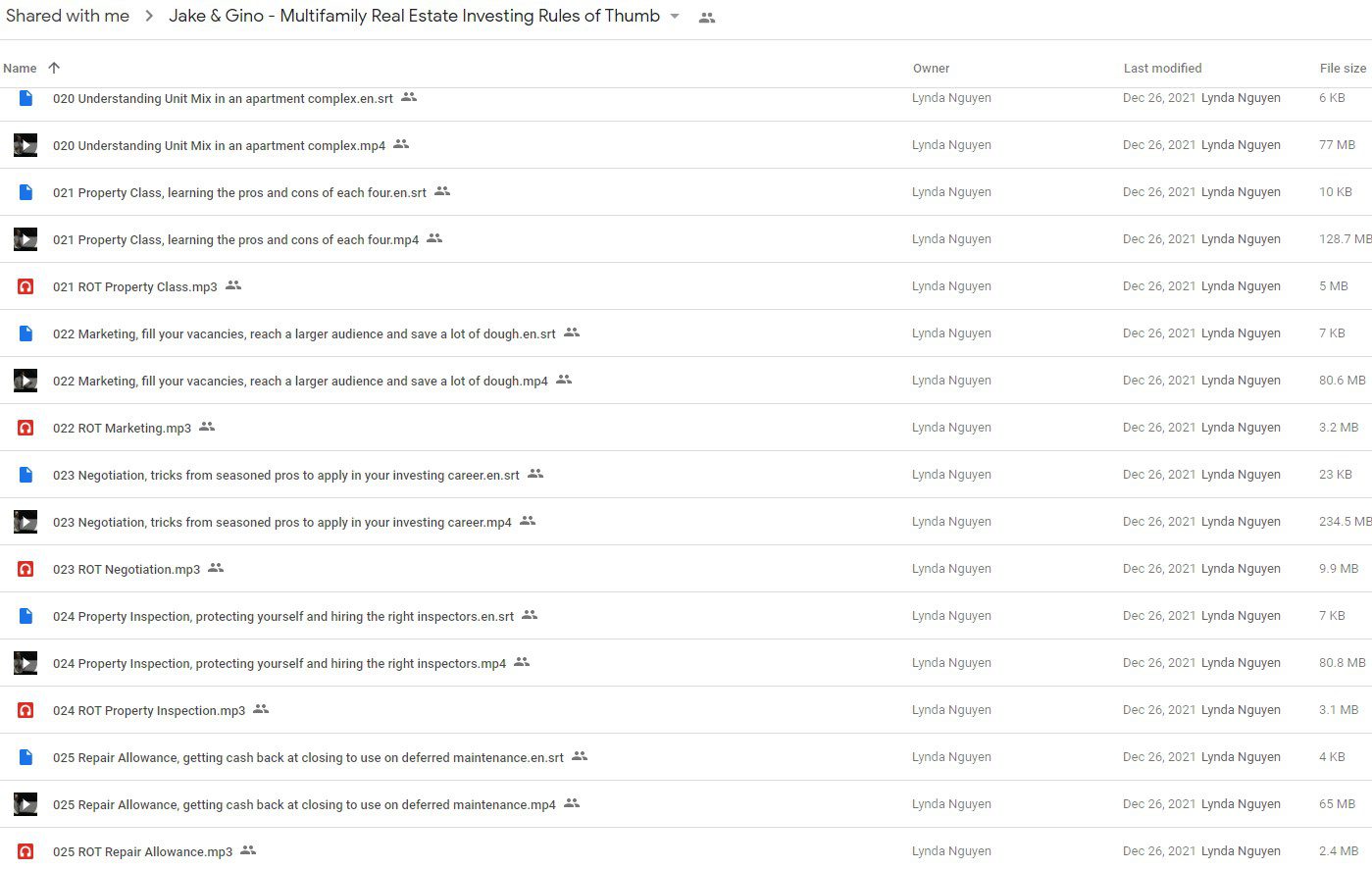This screenshot has width=1372, height=869.
Task: Click the video icon for 025 Repair Allowance maintenance.mp4
Action: (25, 804)
